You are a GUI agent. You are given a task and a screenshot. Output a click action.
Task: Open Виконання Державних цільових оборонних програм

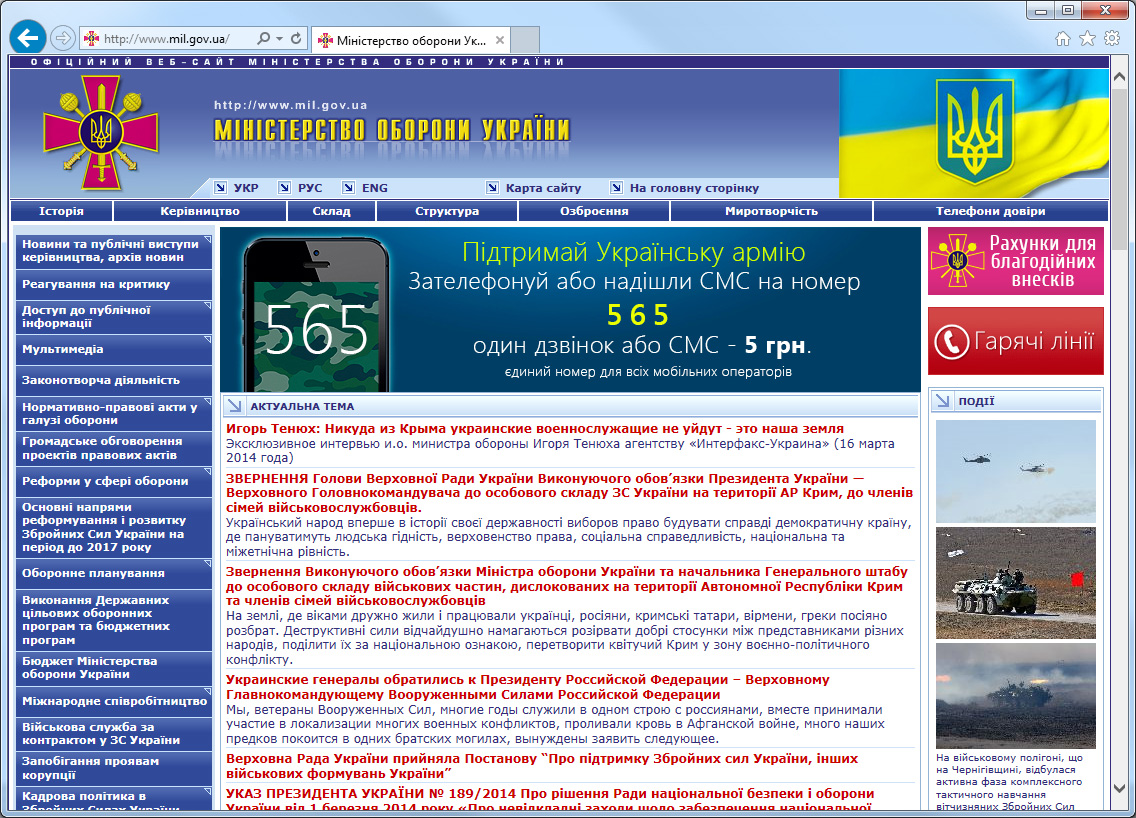click(114, 620)
